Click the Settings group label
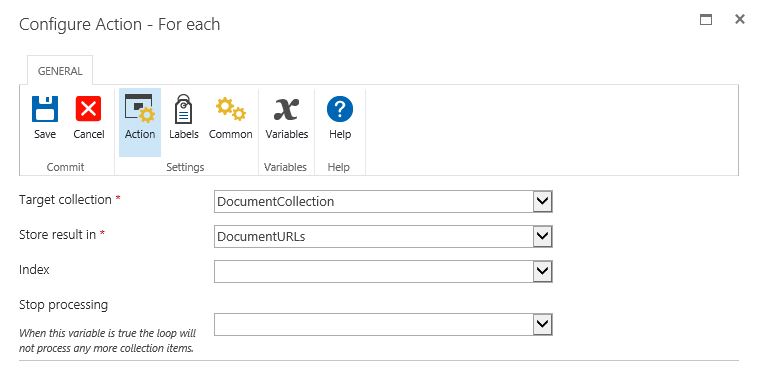Screen dimensions: 758x382 (x=185, y=167)
